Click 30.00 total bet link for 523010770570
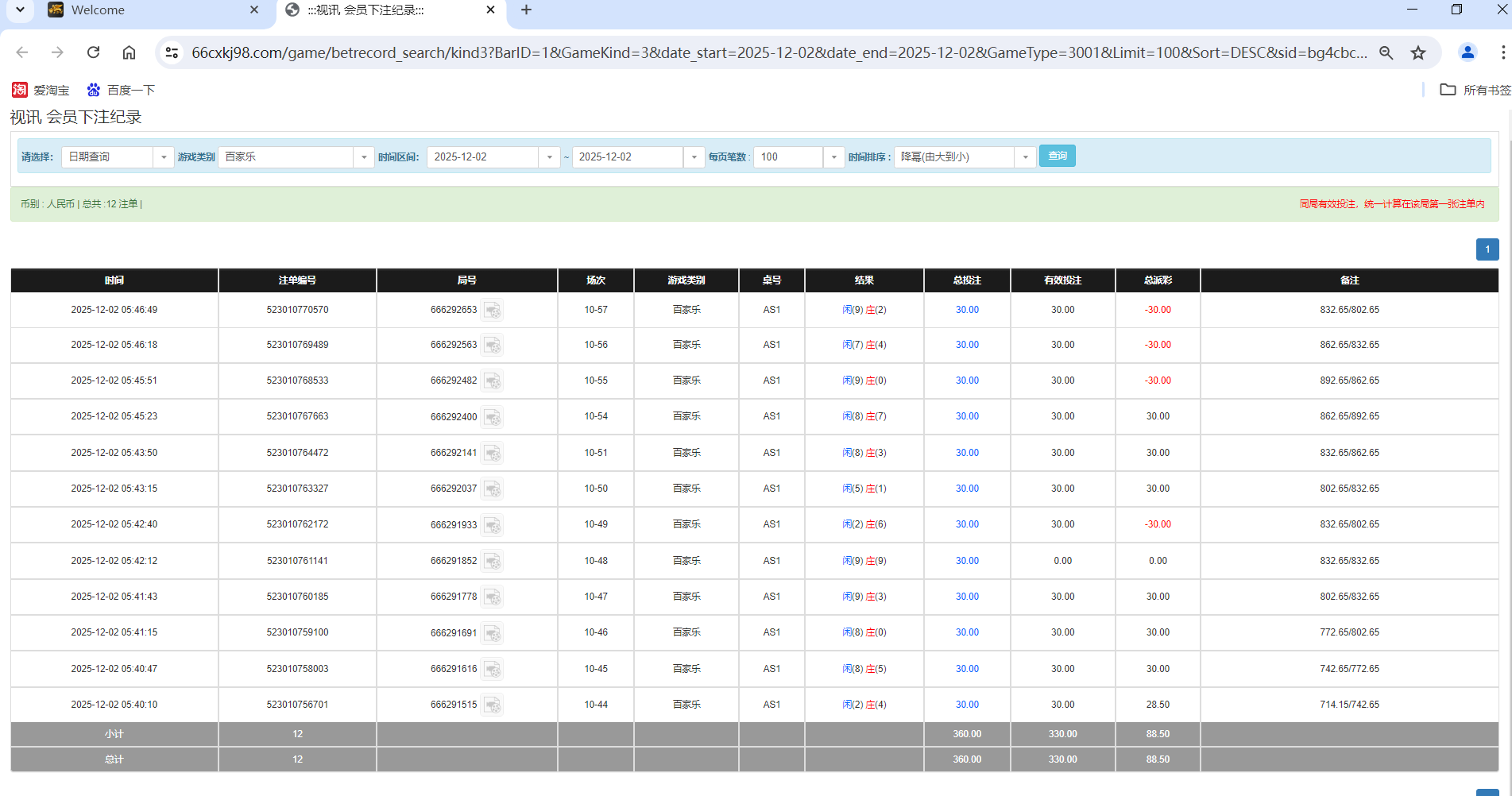Viewport: 1512px width, 796px height. (x=967, y=310)
